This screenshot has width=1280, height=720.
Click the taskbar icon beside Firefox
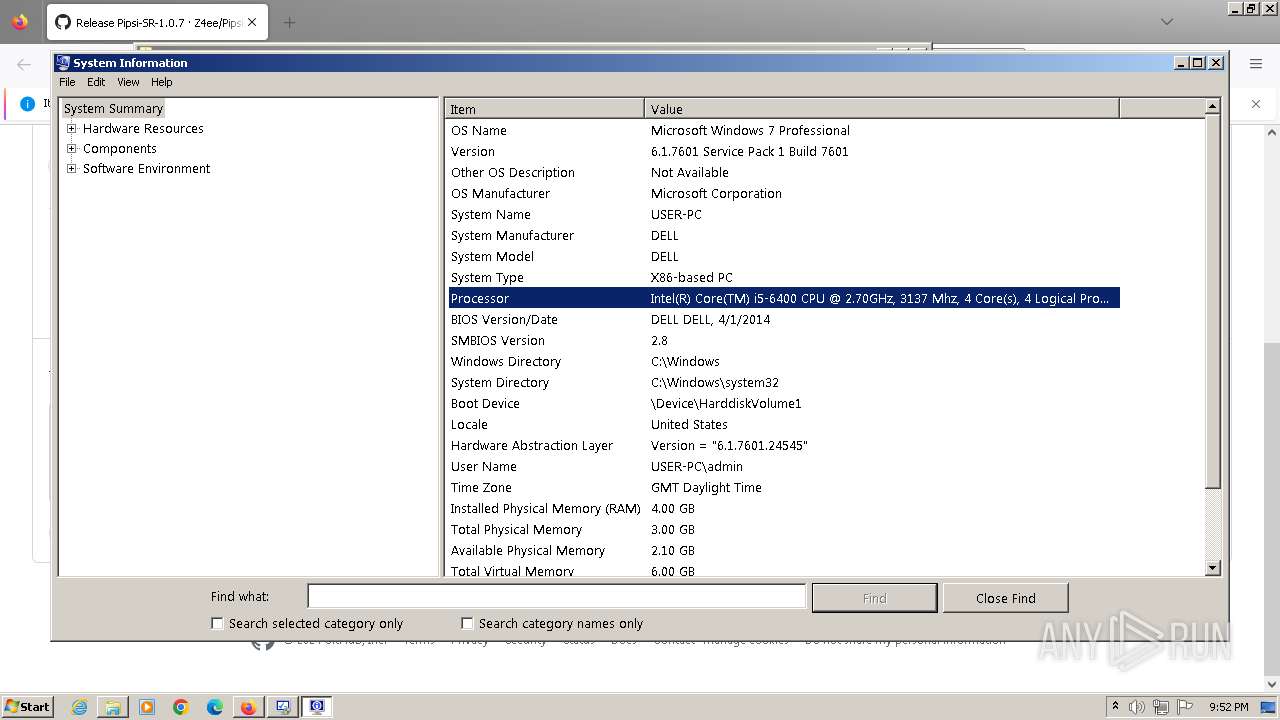coord(283,707)
